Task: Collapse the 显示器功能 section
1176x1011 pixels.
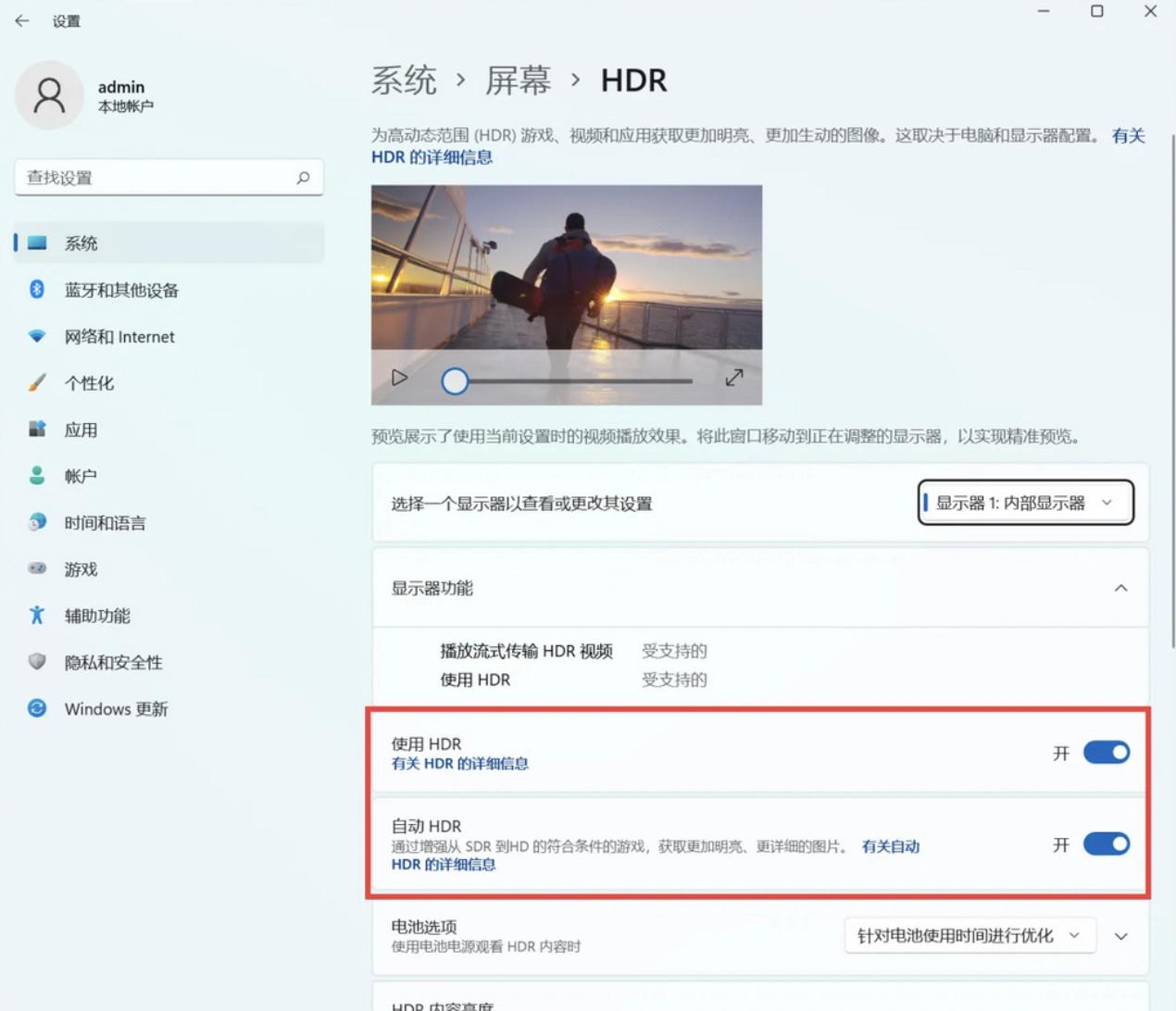Action: coord(1121,588)
